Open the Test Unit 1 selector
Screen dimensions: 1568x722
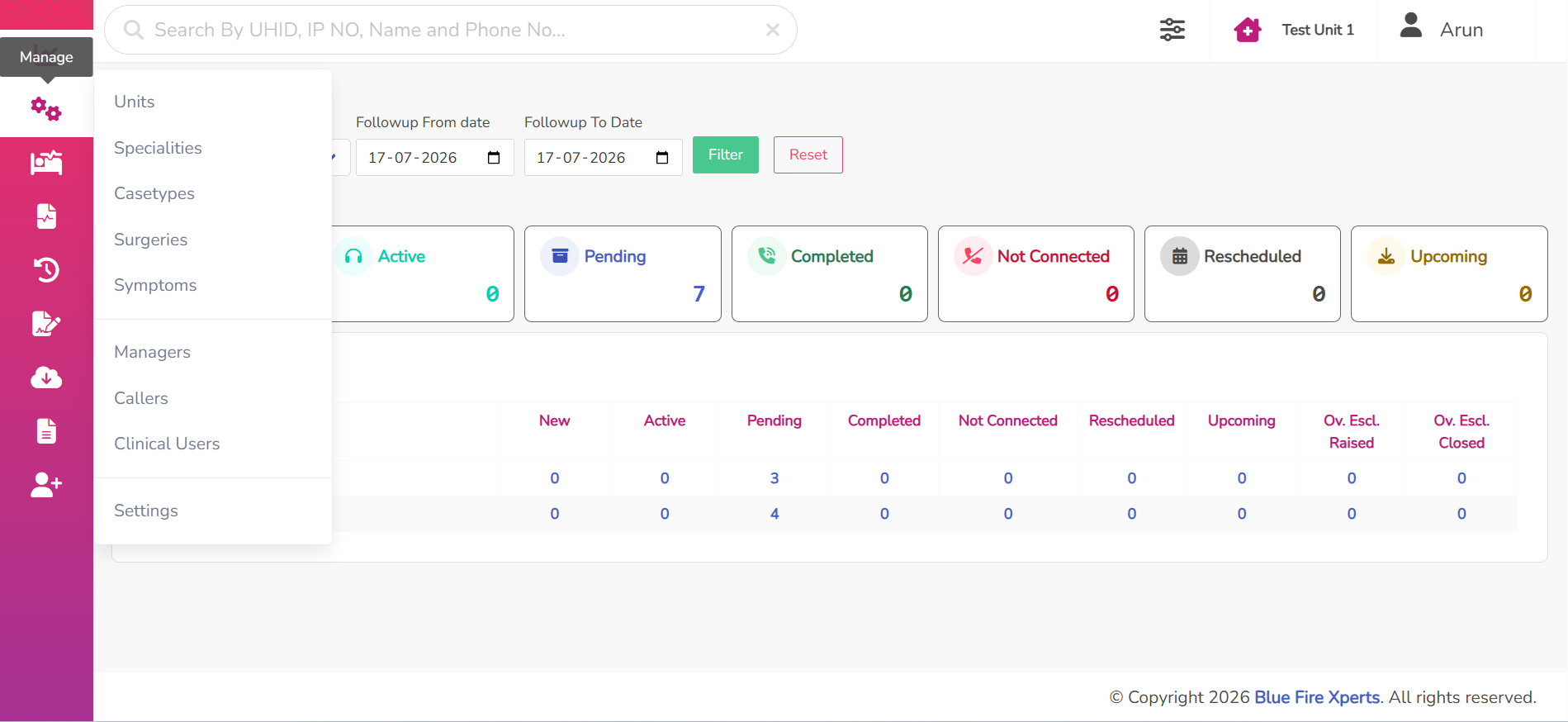pos(1294,30)
